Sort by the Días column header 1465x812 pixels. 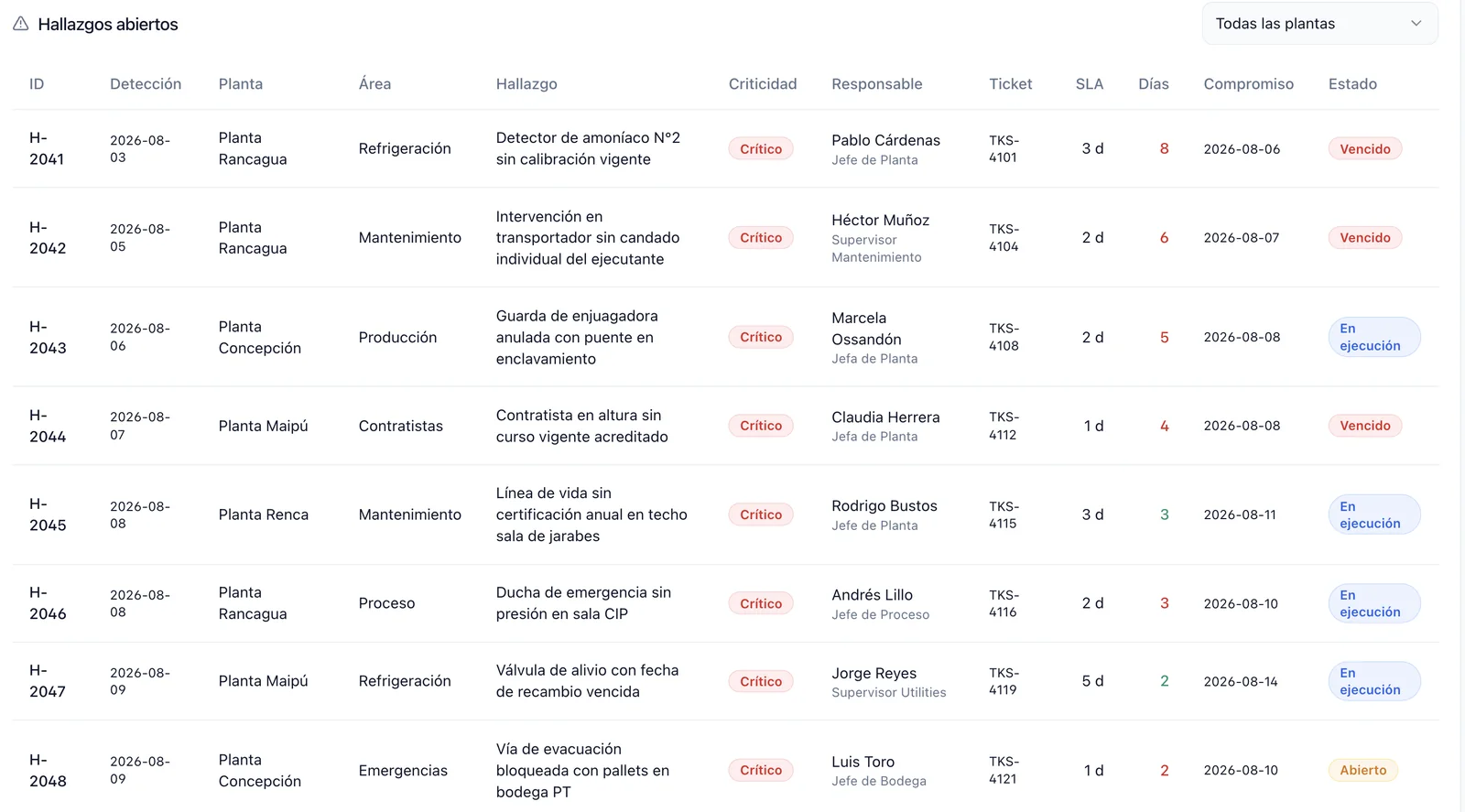pyautogui.click(x=1153, y=84)
